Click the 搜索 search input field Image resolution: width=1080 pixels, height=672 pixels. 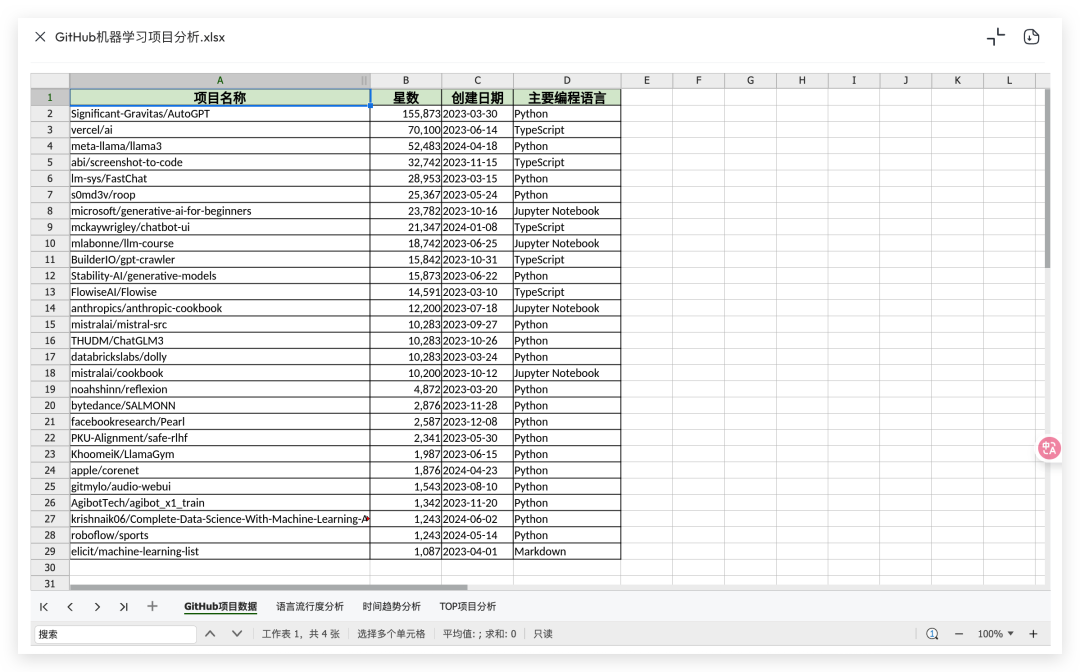116,634
